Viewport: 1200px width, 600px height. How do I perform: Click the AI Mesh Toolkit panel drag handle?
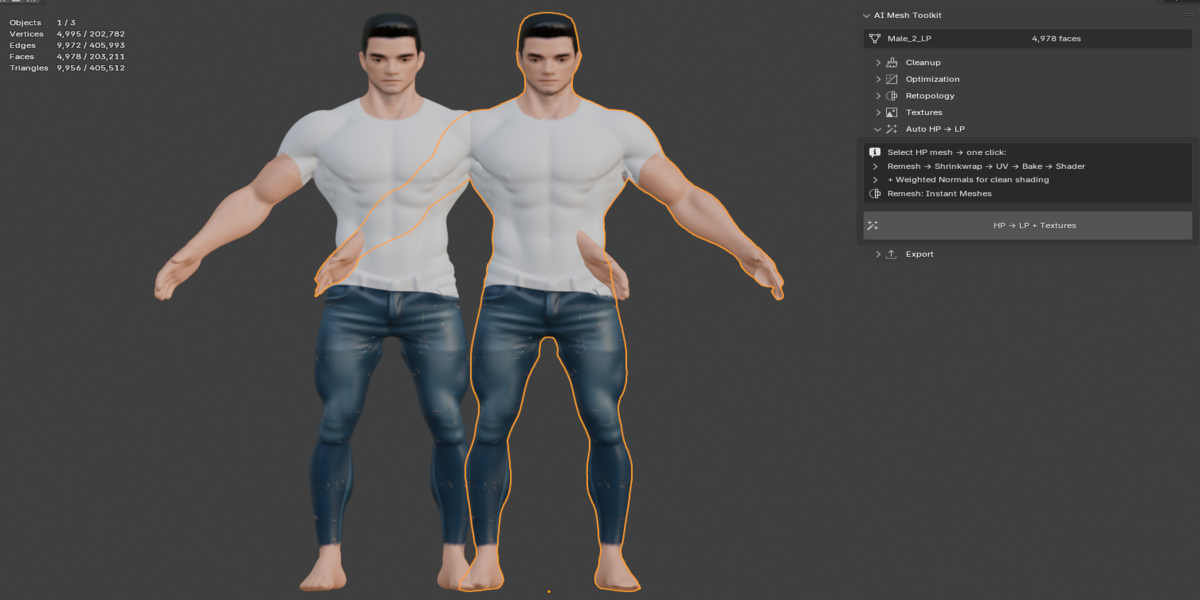pos(1188,15)
